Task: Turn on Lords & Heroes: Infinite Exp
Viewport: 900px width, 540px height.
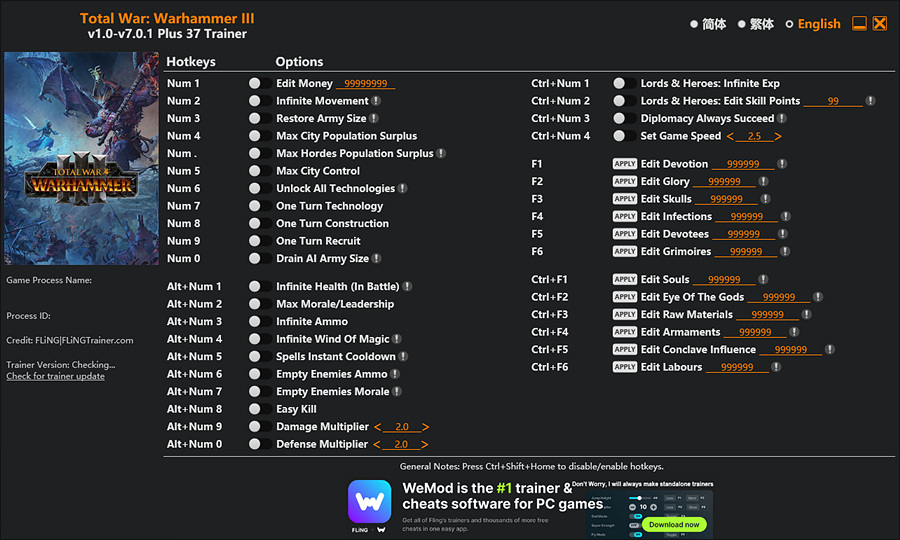Action: 619,84
